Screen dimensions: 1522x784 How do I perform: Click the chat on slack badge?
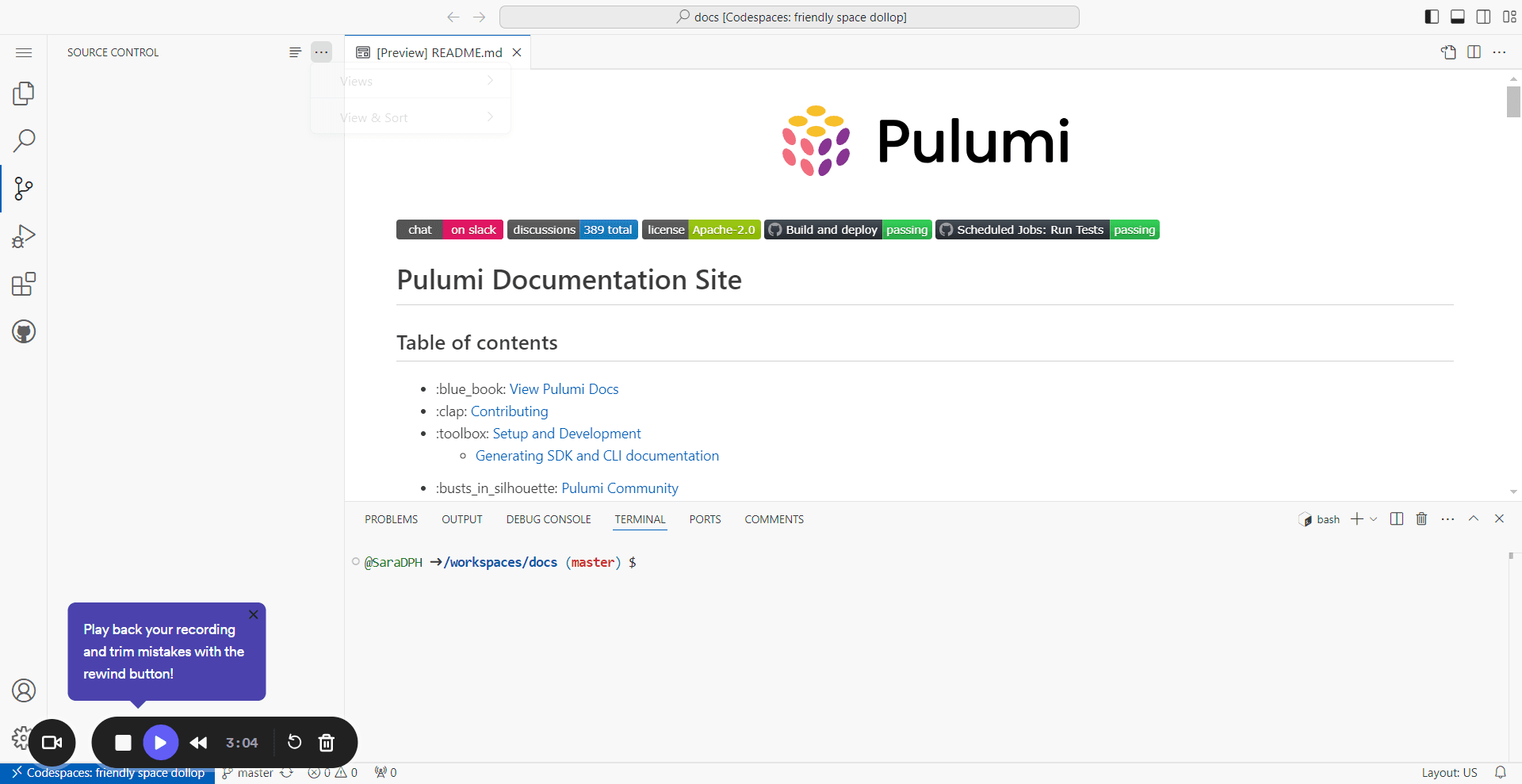(449, 230)
